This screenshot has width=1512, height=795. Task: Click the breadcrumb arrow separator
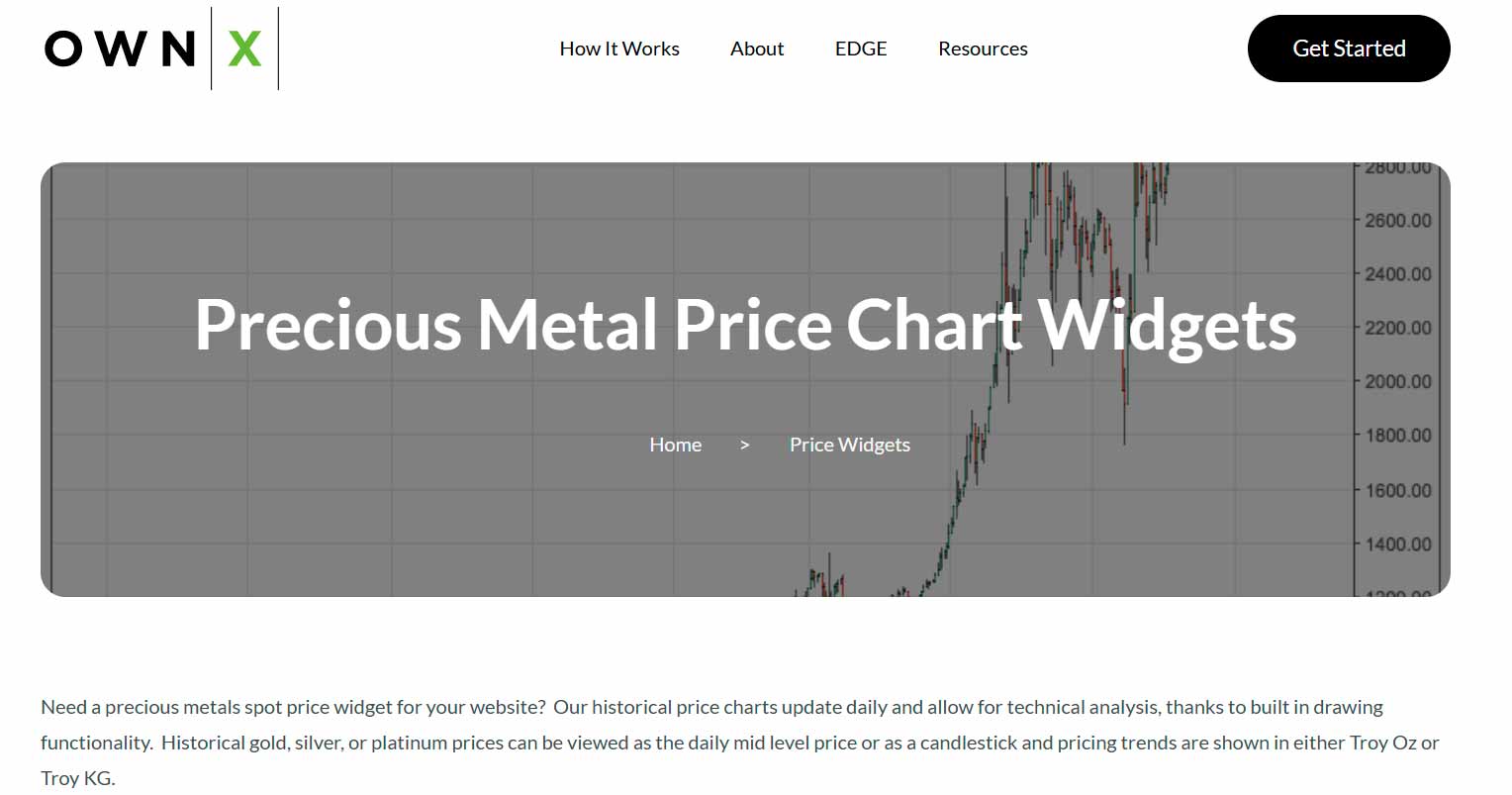coord(745,446)
